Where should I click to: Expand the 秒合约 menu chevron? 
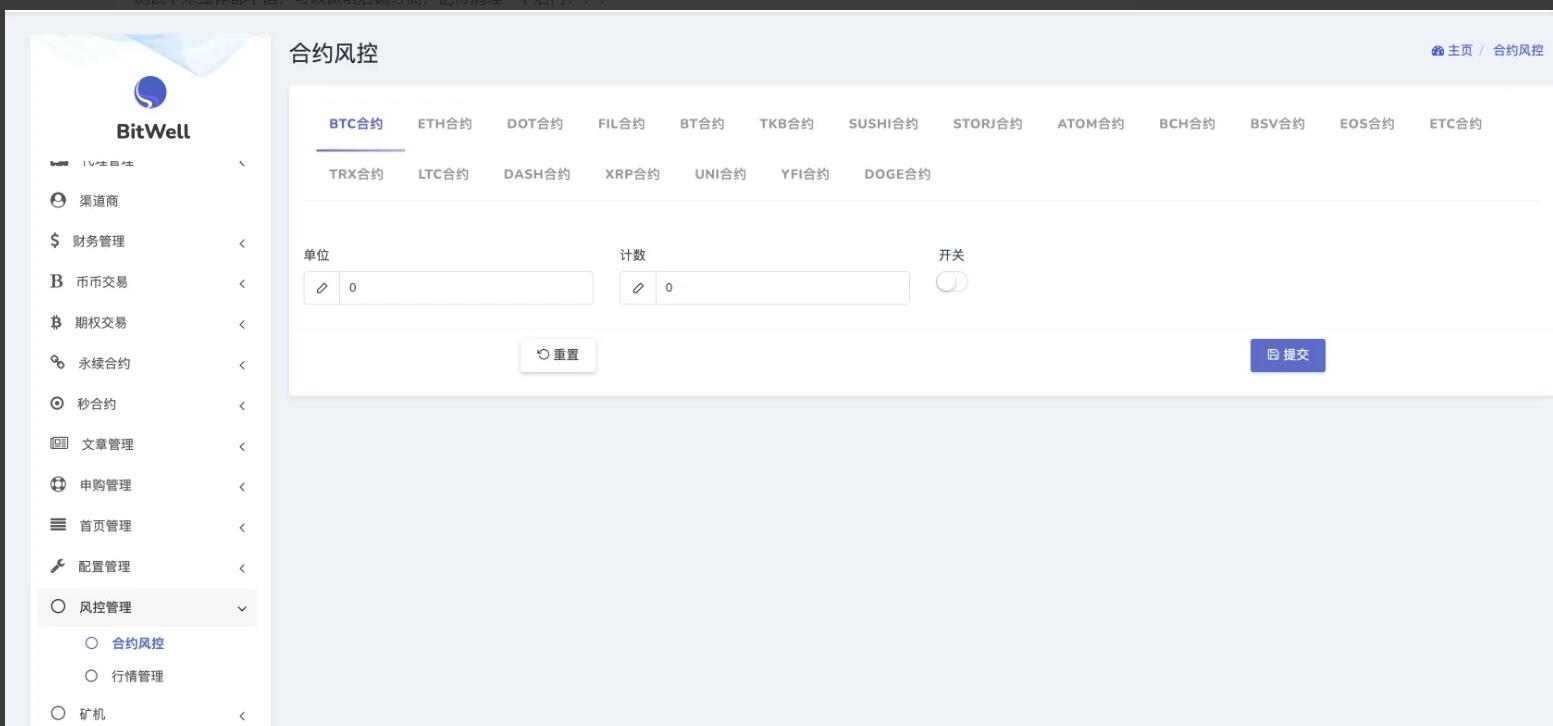tap(242, 406)
